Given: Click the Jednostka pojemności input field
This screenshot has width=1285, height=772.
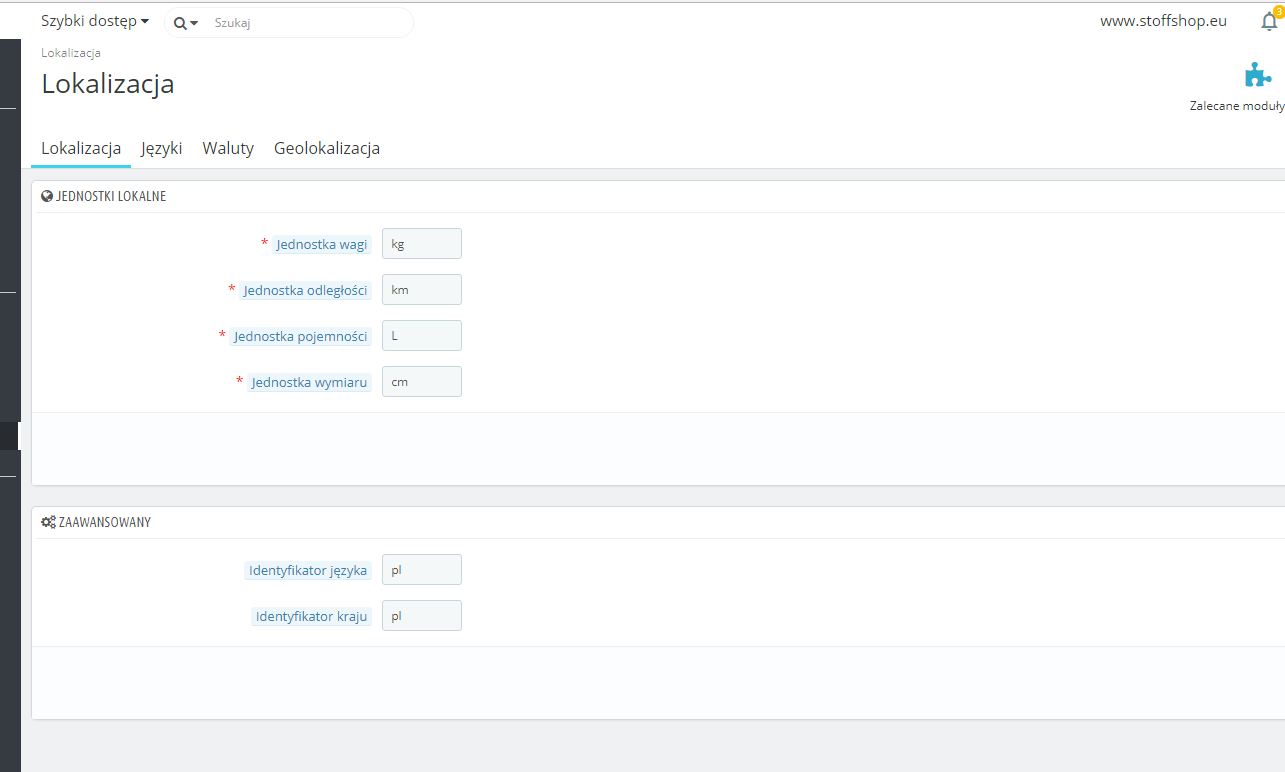Looking at the screenshot, I should pos(422,336).
